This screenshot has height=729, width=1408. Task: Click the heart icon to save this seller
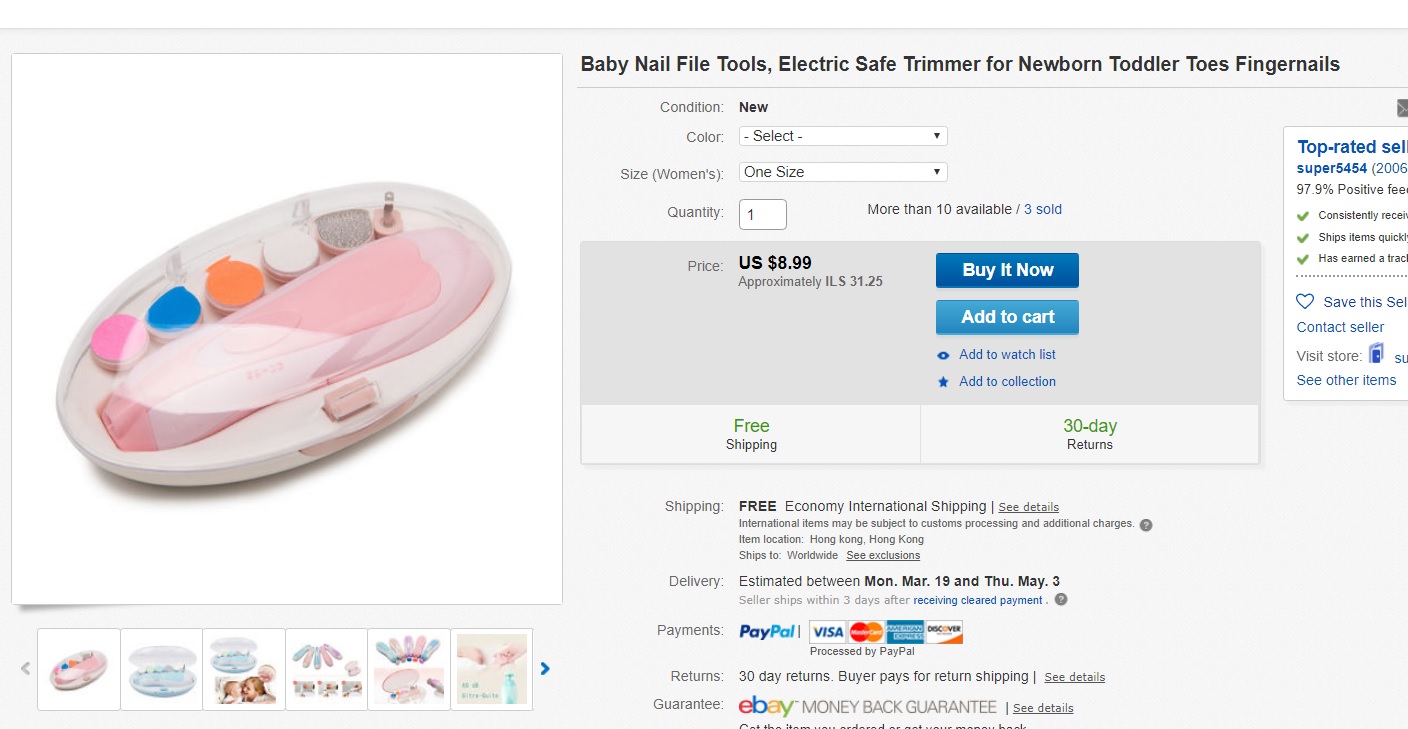point(1305,301)
